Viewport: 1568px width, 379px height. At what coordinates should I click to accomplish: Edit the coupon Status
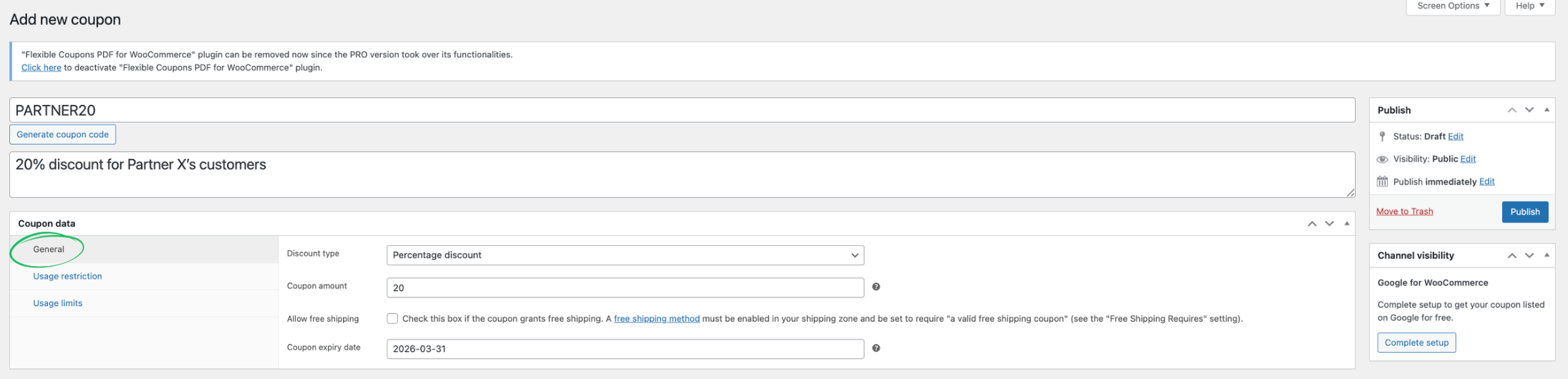tap(1455, 137)
